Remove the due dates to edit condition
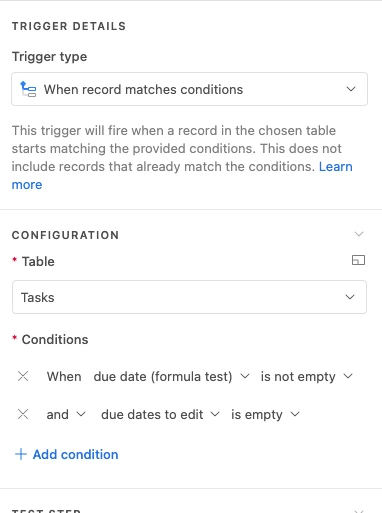 pos(23,414)
